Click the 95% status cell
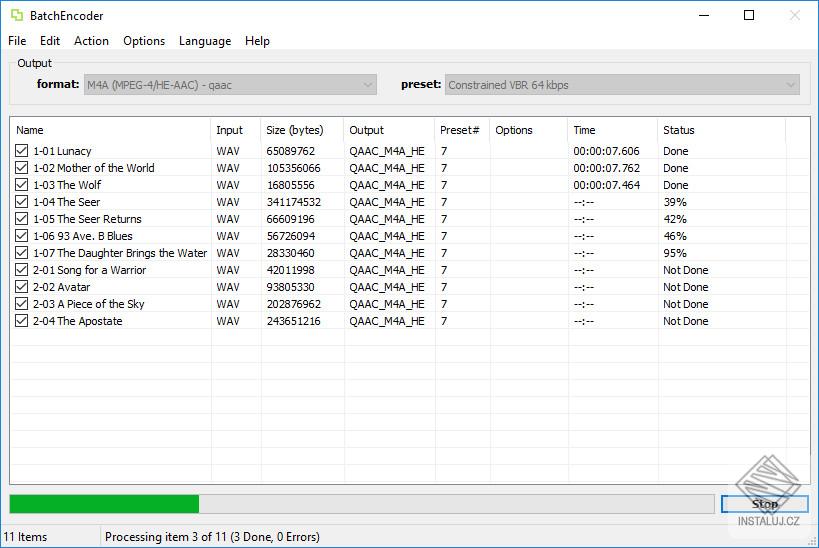The width and height of the screenshot is (819, 548). pos(675,253)
